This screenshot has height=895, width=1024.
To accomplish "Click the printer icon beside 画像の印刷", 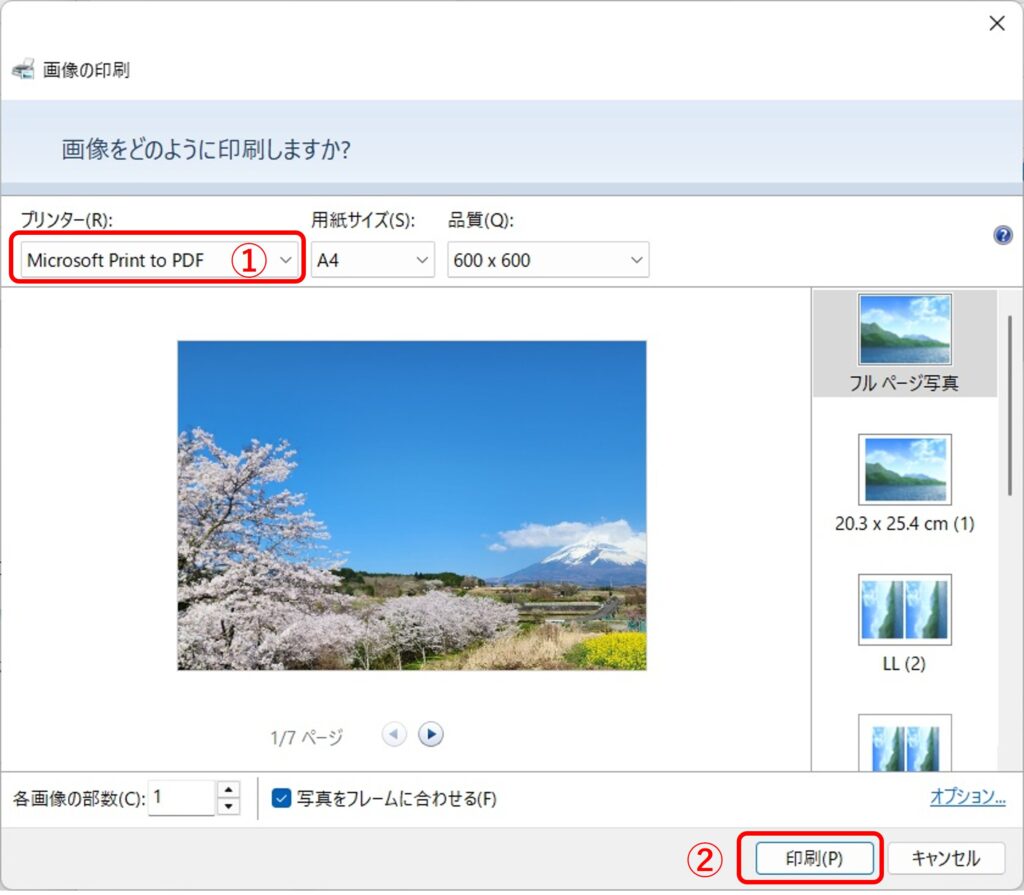I will (24, 69).
